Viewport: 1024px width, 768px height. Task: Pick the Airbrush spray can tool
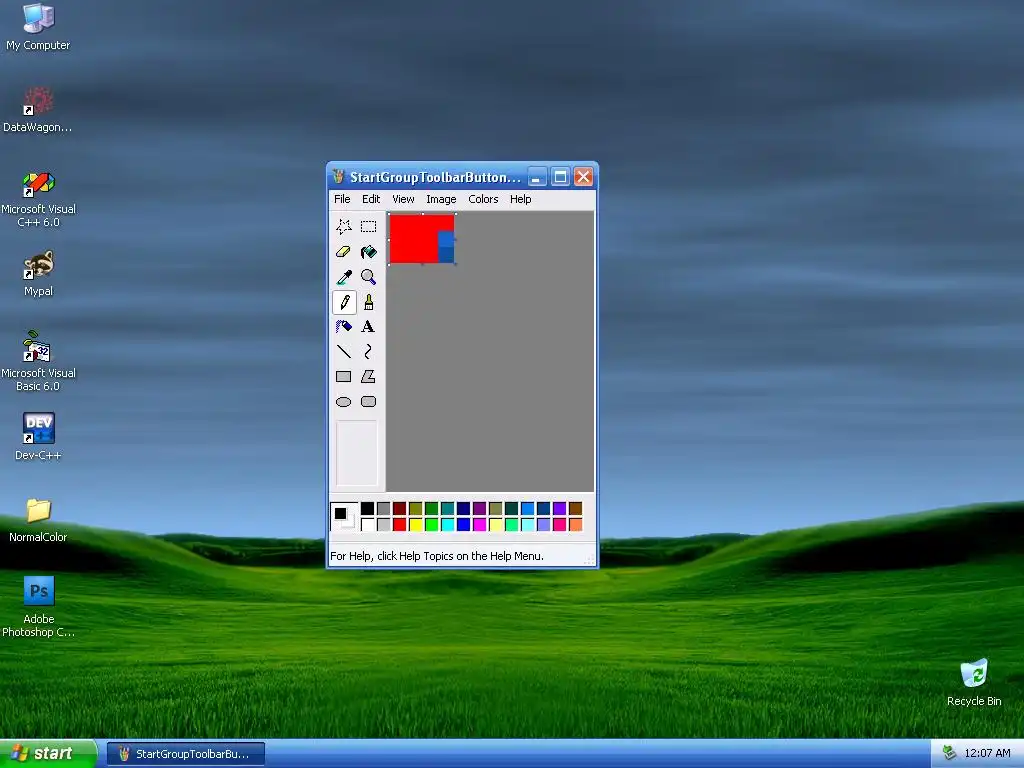[x=344, y=327]
